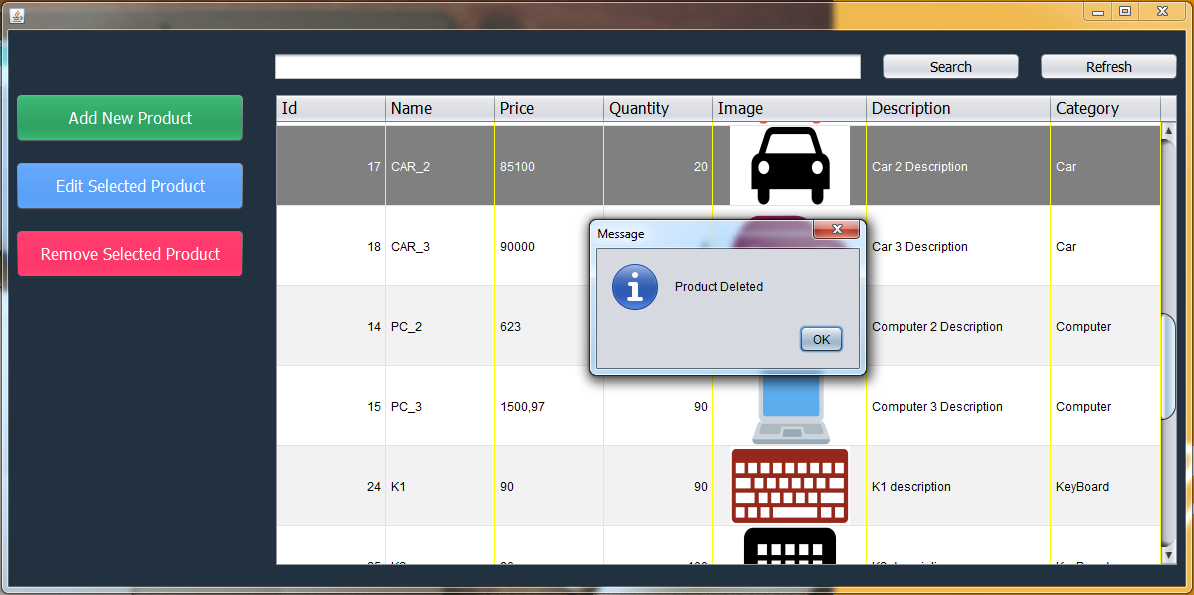Click the black car image for CAR_2

(789, 165)
